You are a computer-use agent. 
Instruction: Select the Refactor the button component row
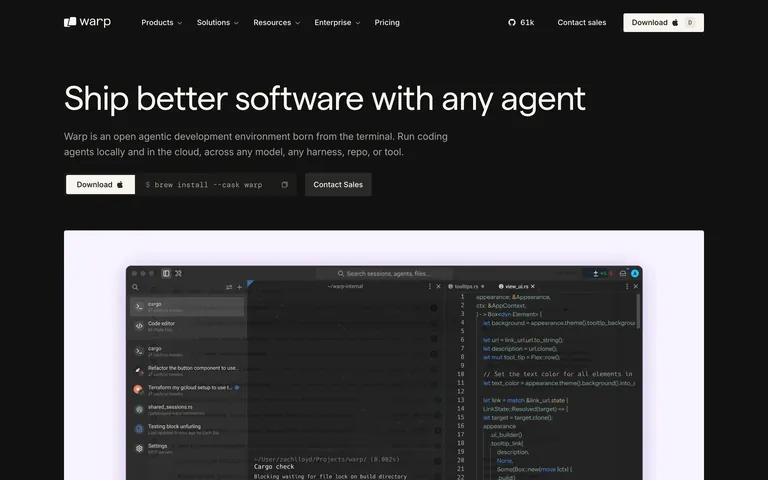pyautogui.click(x=188, y=370)
